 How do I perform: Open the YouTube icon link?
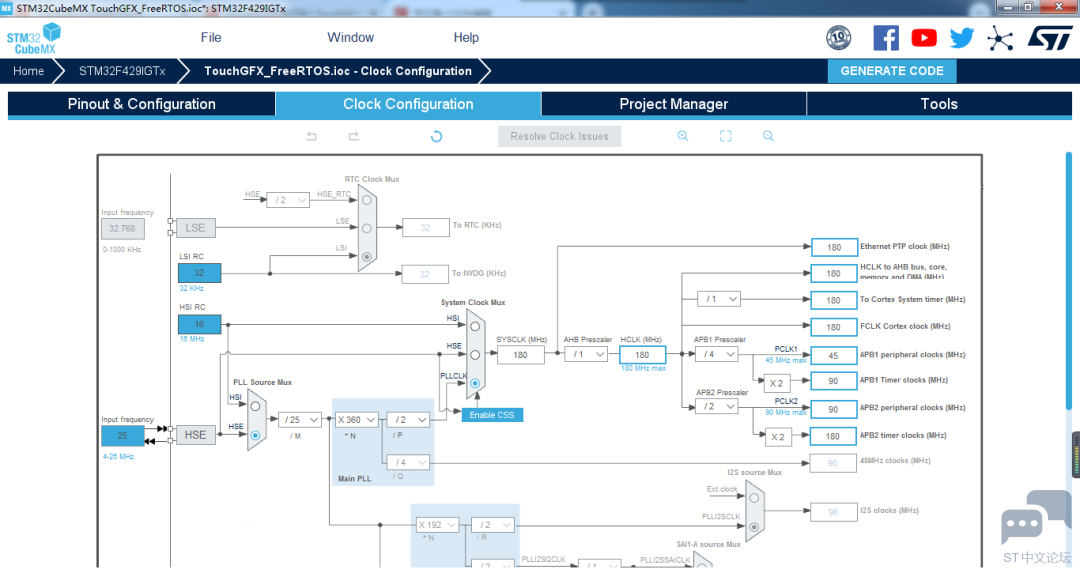tap(924, 38)
